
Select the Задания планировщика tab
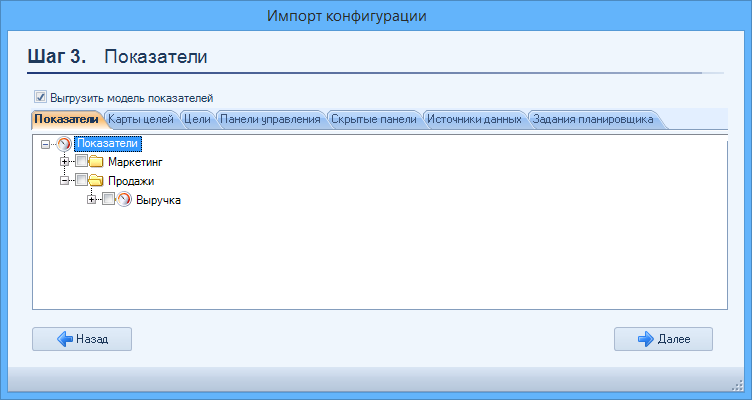pyautogui.click(x=593, y=119)
